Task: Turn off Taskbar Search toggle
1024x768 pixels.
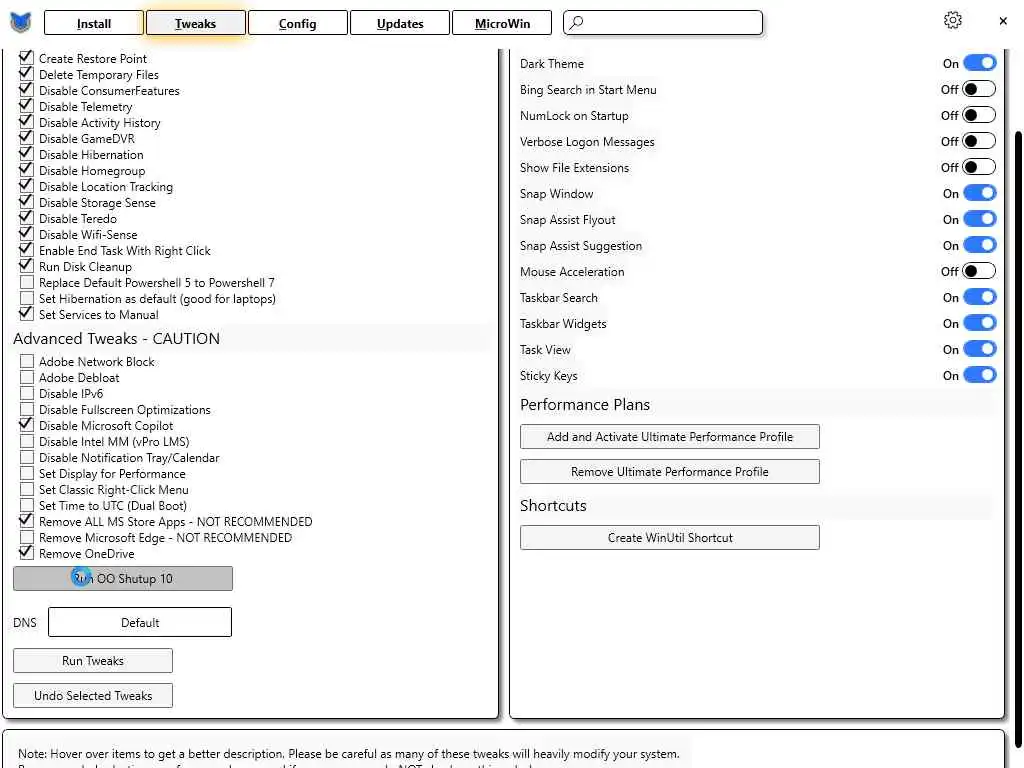Action: pyautogui.click(x=980, y=297)
